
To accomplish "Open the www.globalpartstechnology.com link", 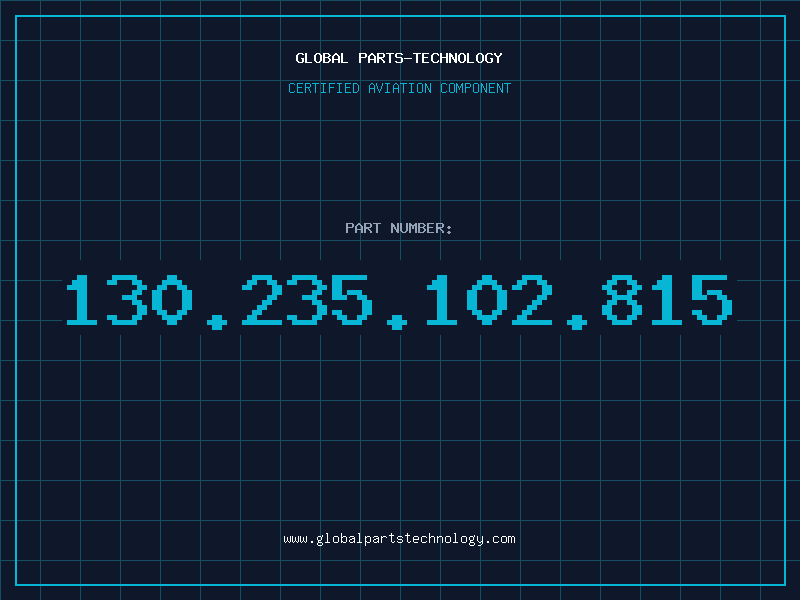I will [x=399, y=539].
